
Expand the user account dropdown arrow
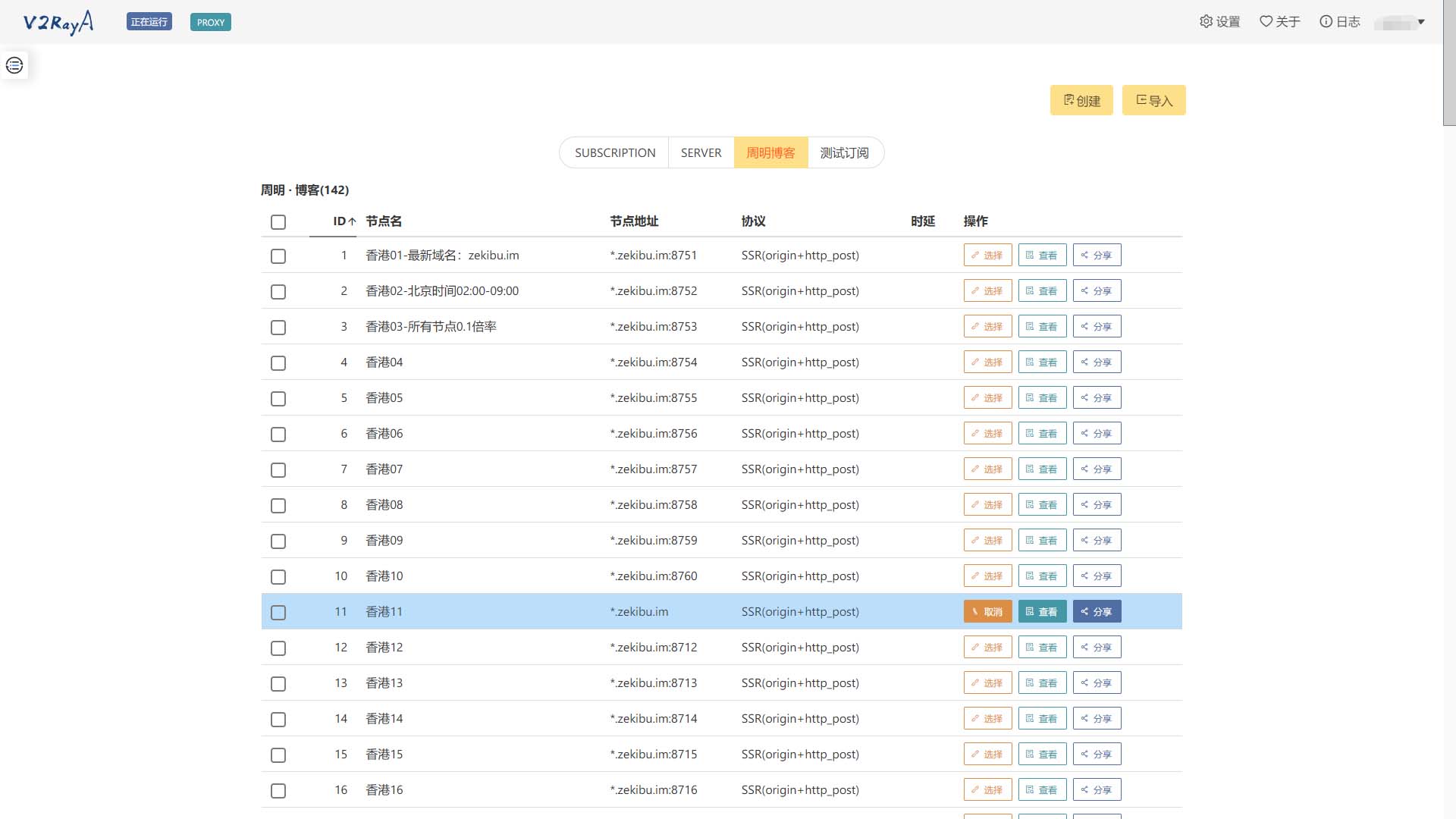pyautogui.click(x=1421, y=22)
